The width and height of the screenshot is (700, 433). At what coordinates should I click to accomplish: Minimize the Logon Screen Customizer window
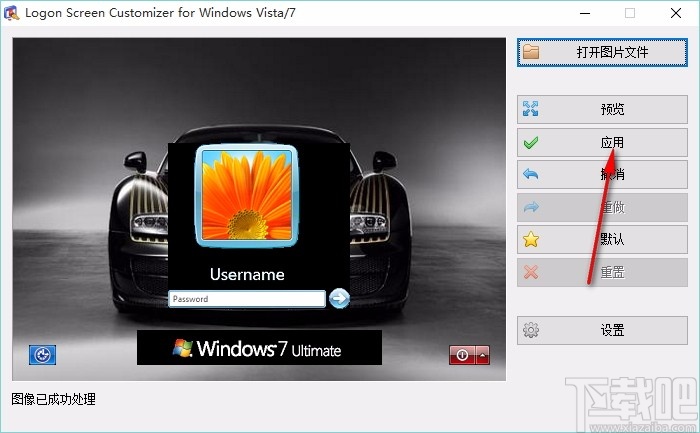[585, 13]
